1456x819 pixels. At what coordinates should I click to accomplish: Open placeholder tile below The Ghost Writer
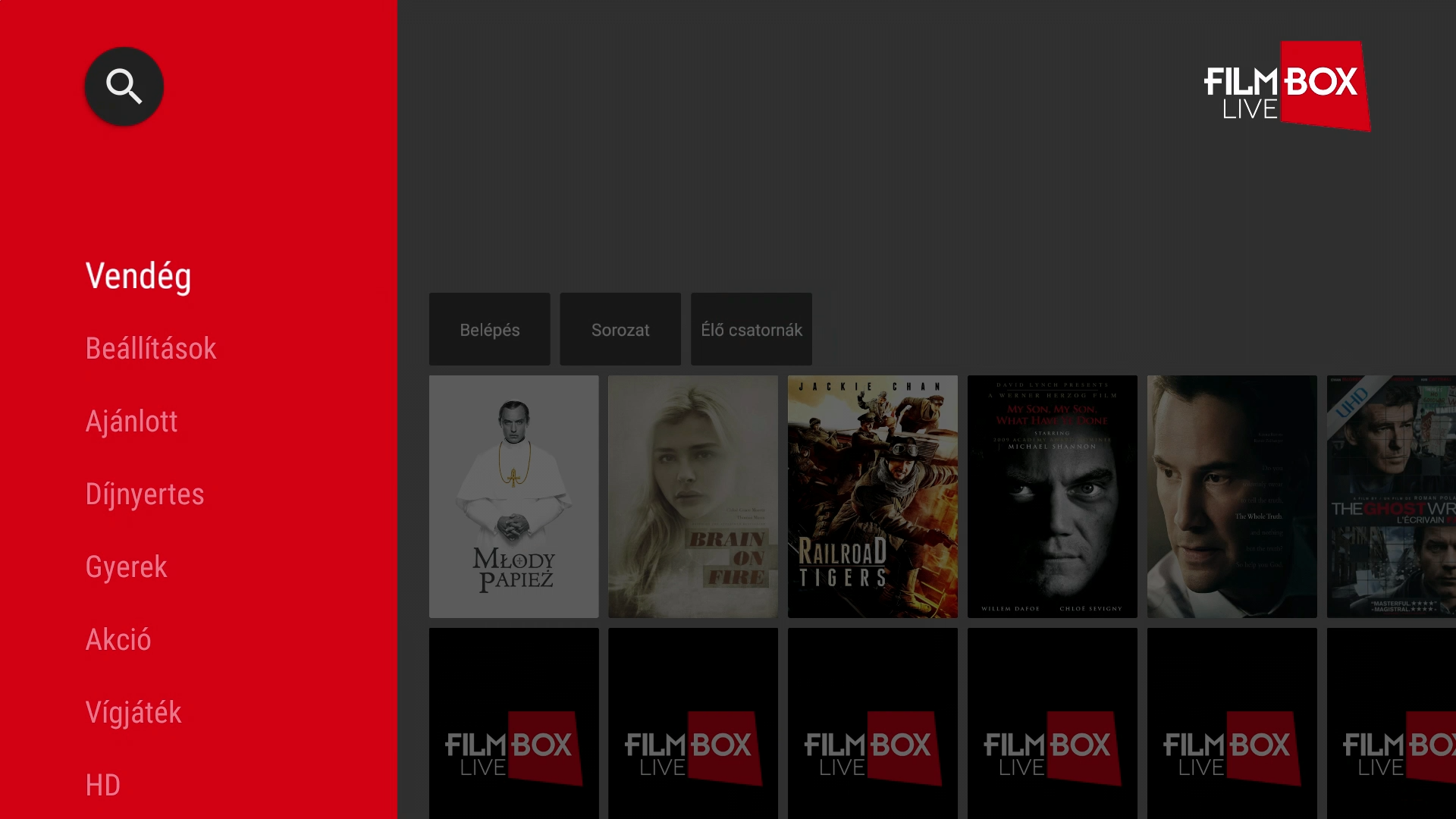point(1392,723)
